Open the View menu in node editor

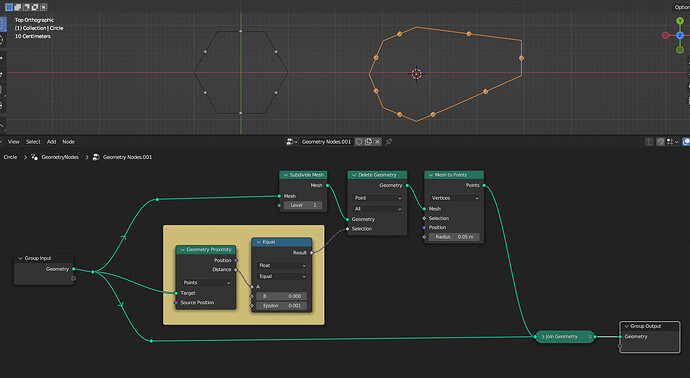[x=14, y=142]
